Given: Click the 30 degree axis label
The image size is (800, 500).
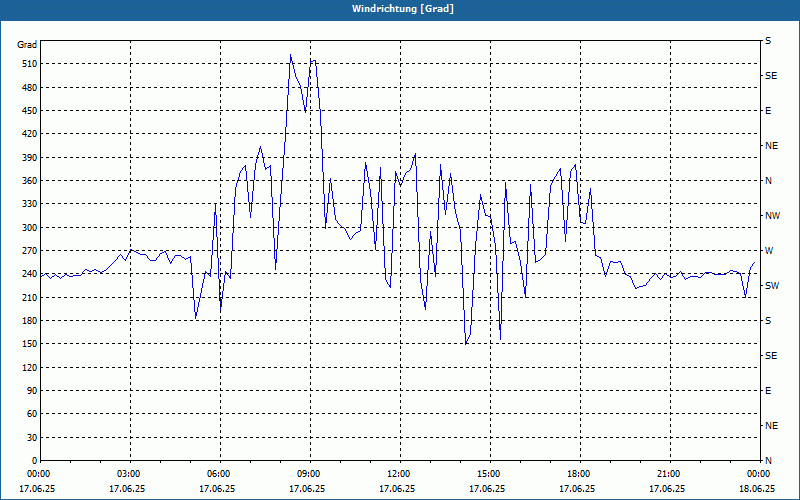Looking at the screenshot, I should pos(32,438).
